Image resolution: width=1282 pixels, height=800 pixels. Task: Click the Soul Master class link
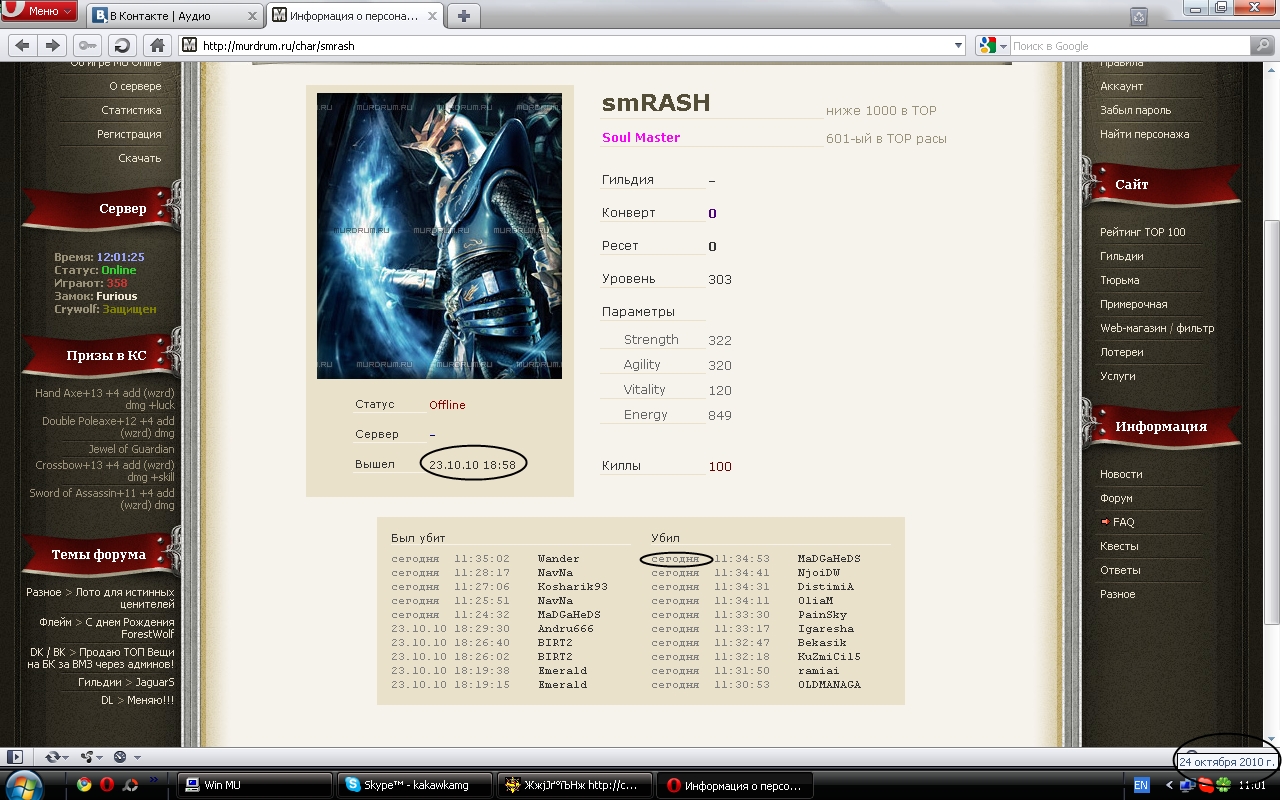point(641,137)
